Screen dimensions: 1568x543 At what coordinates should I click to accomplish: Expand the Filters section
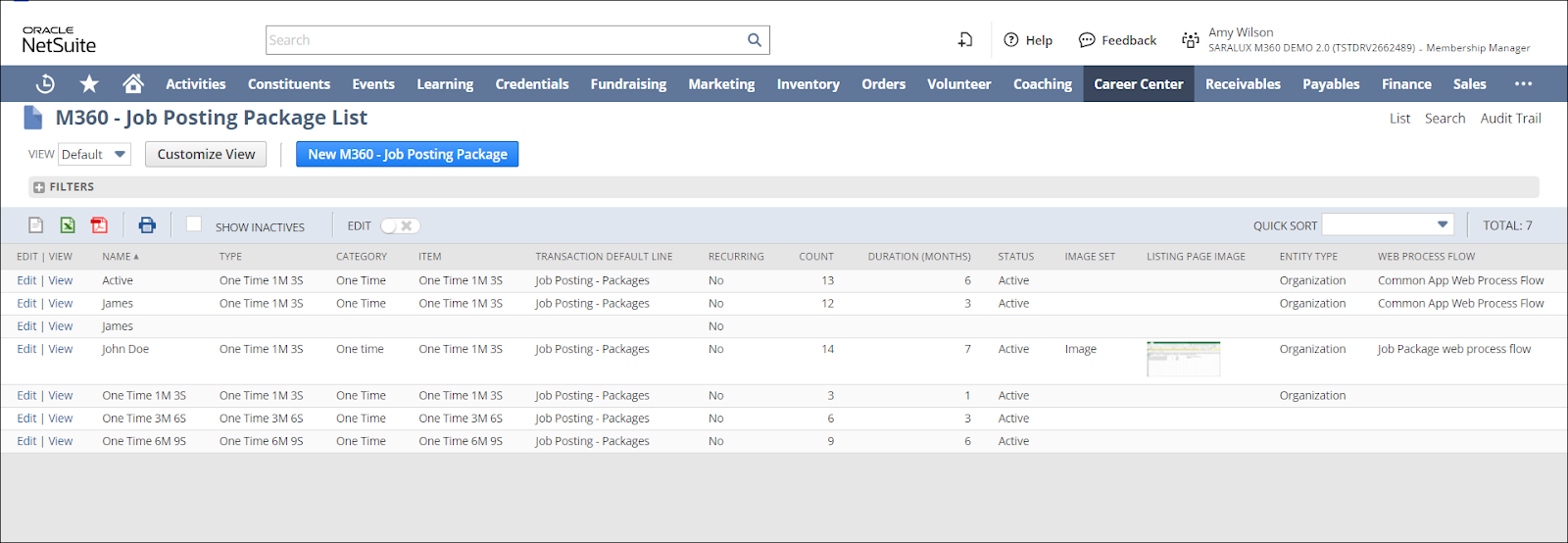tap(39, 187)
